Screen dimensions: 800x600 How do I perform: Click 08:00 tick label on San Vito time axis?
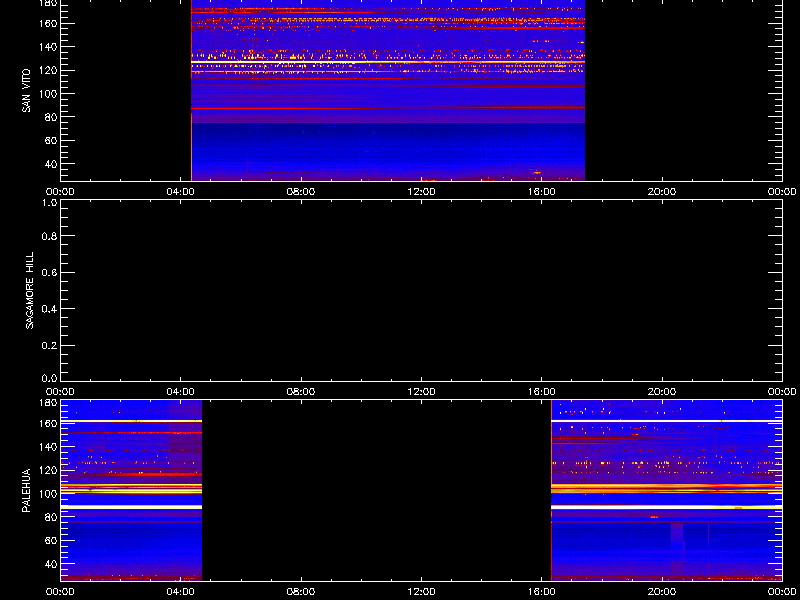pyautogui.click(x=301, y=192)
